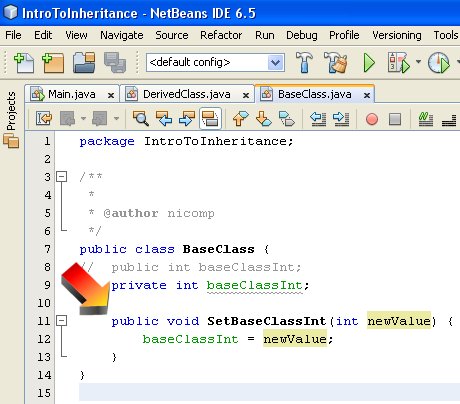This screenshot has height=404, width=460.
Task: Open the Projects side panel
Action: (x=11, y=111)
